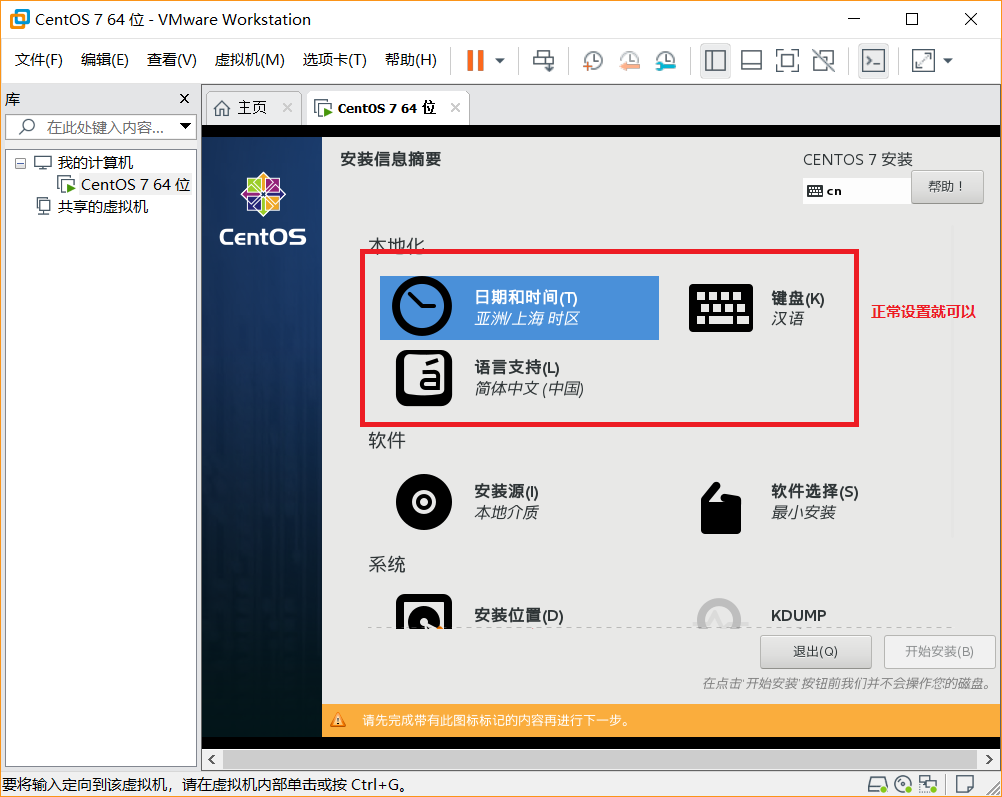This screenshot has height=797, width=1002.
Task: Open 软件选择(S) package icon
Action: click(721, 507)
